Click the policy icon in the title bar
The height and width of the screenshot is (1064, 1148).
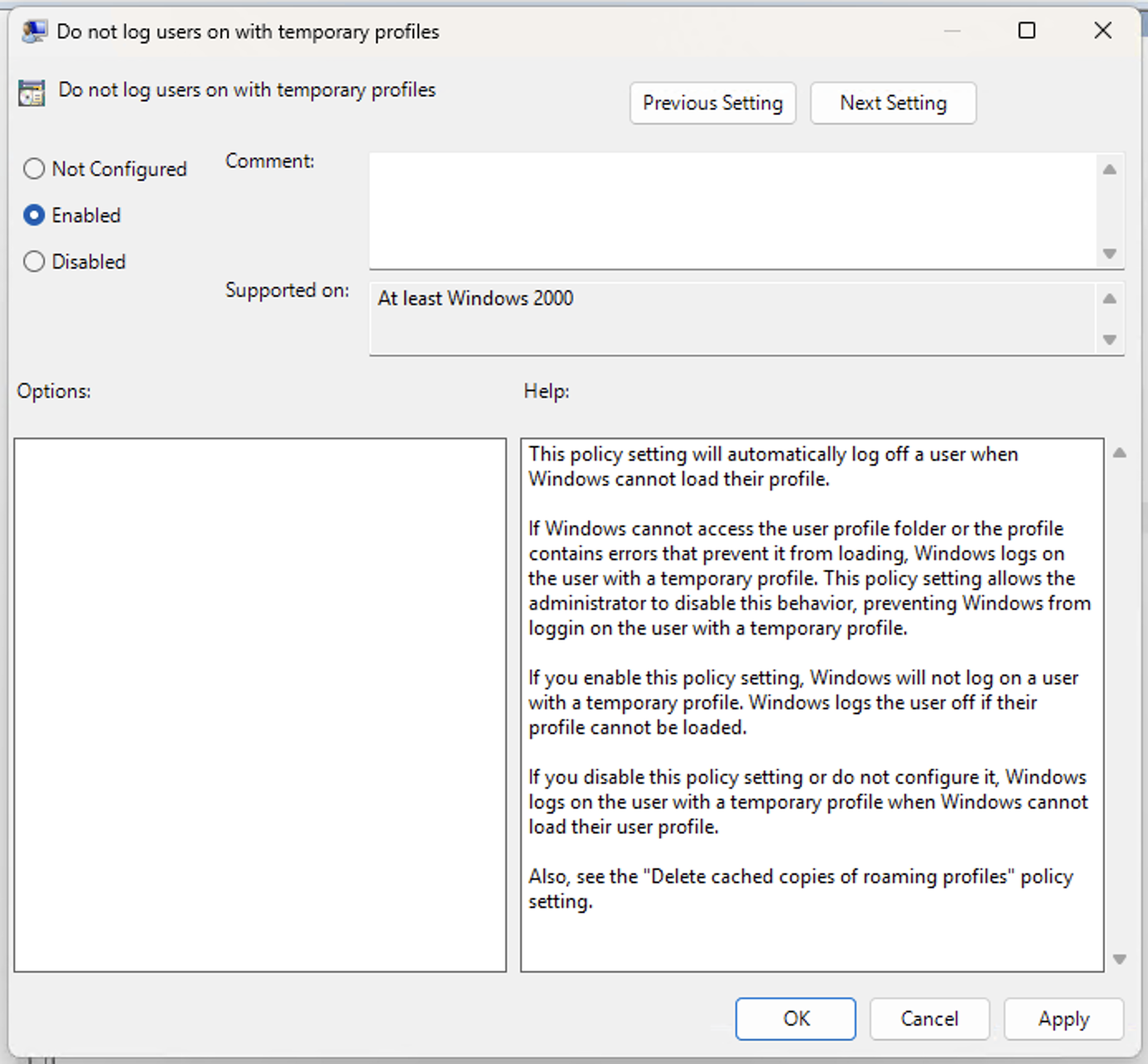(34, 31)
